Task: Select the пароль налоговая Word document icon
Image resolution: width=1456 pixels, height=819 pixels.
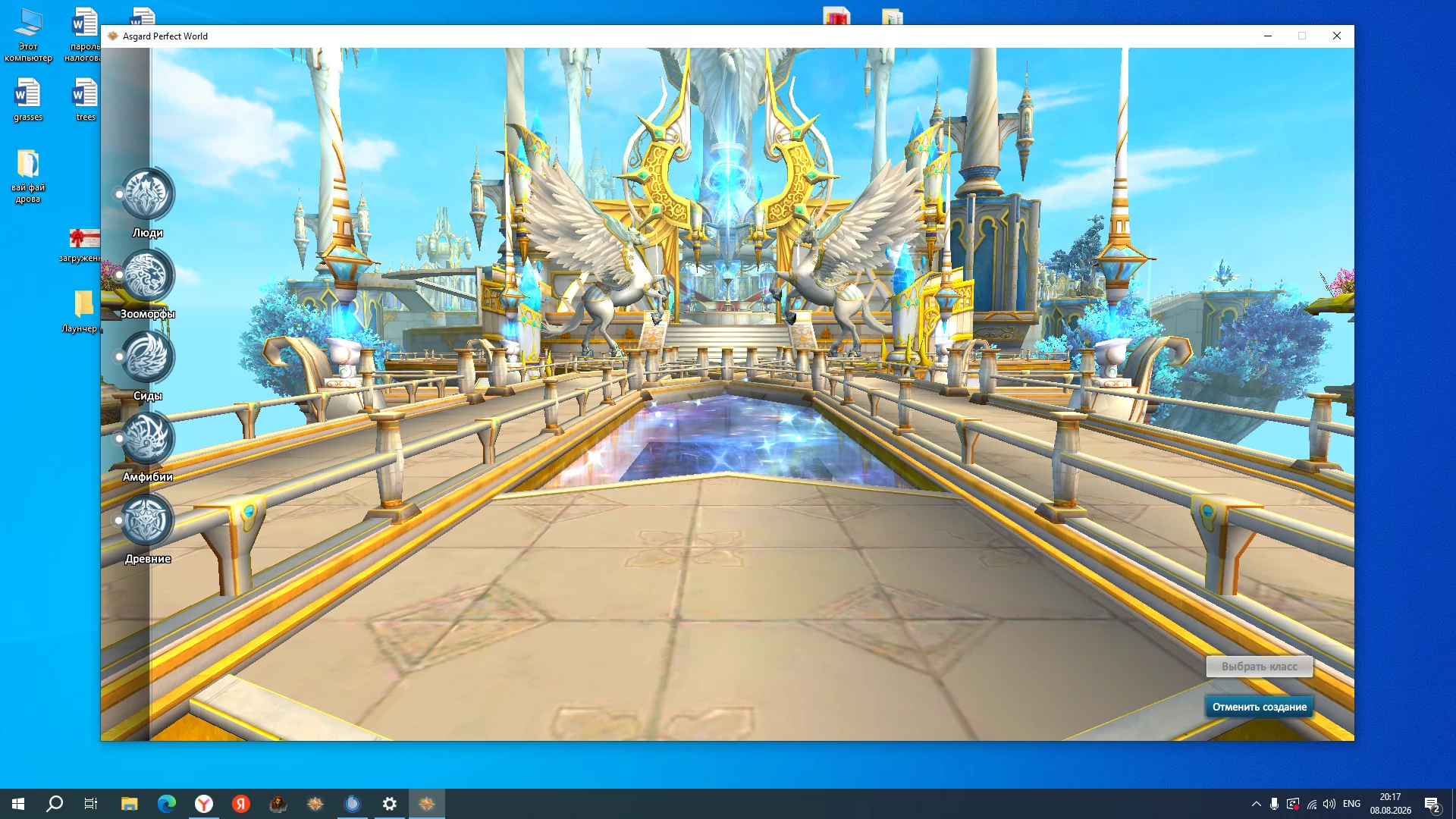Action: (x=83, y=35)
